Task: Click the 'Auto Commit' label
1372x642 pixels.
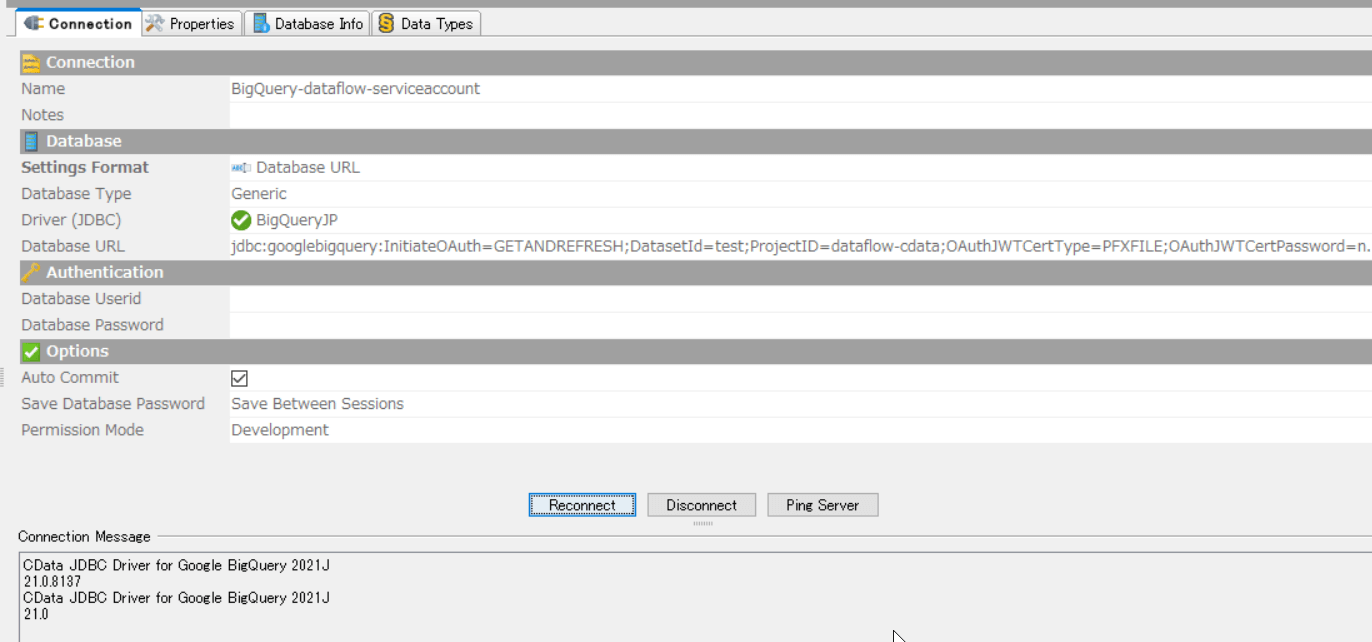Action: pos(70,378)
